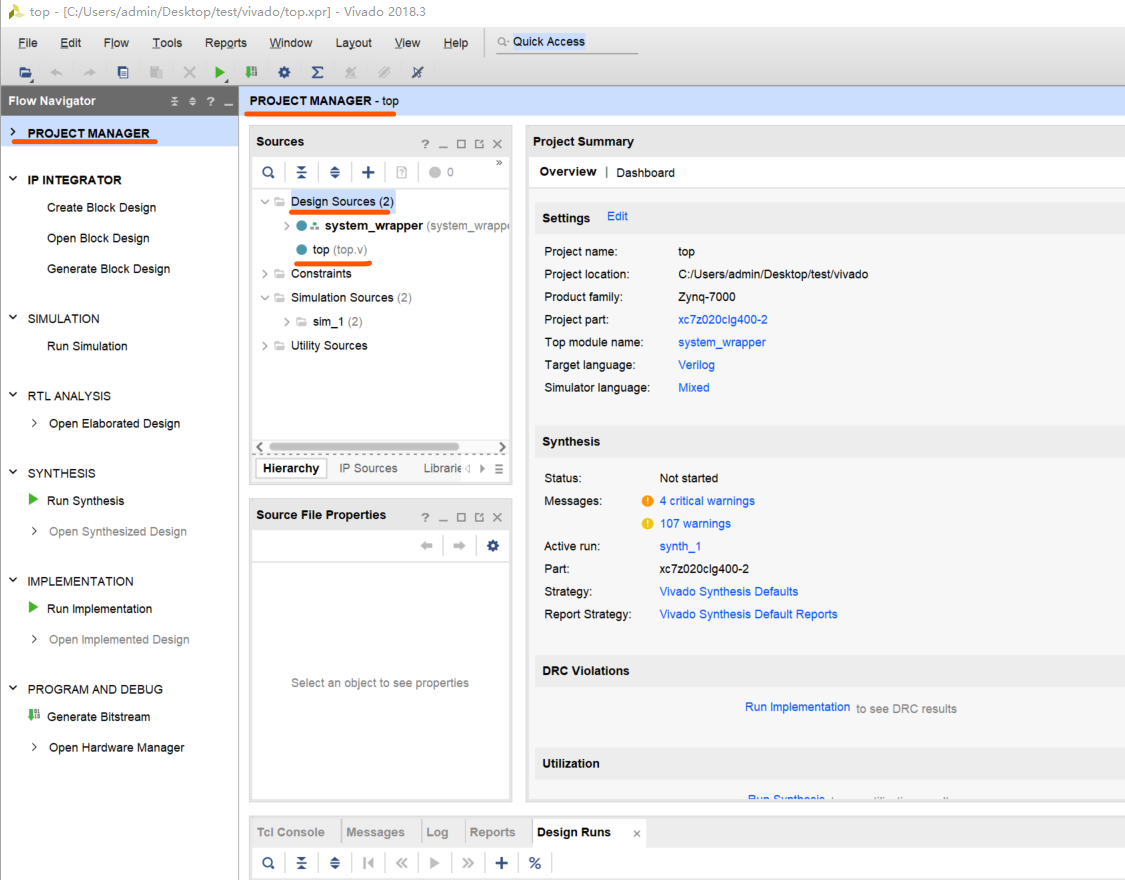
Task: Switch to the Tcl Console tab
Action: point(290,832)
